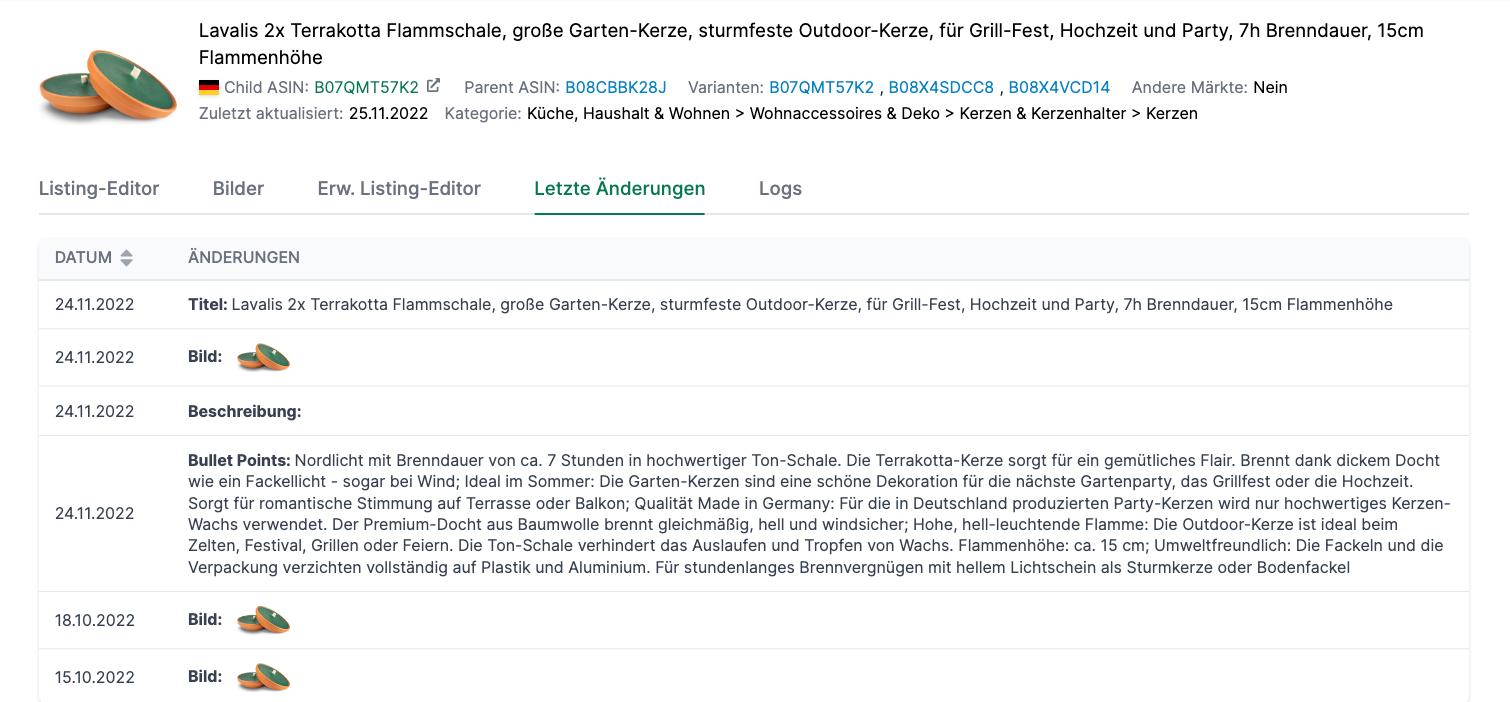
Task: Open Parent ASIN B08CBBK28J link
Action: click(x=615, y=88)
